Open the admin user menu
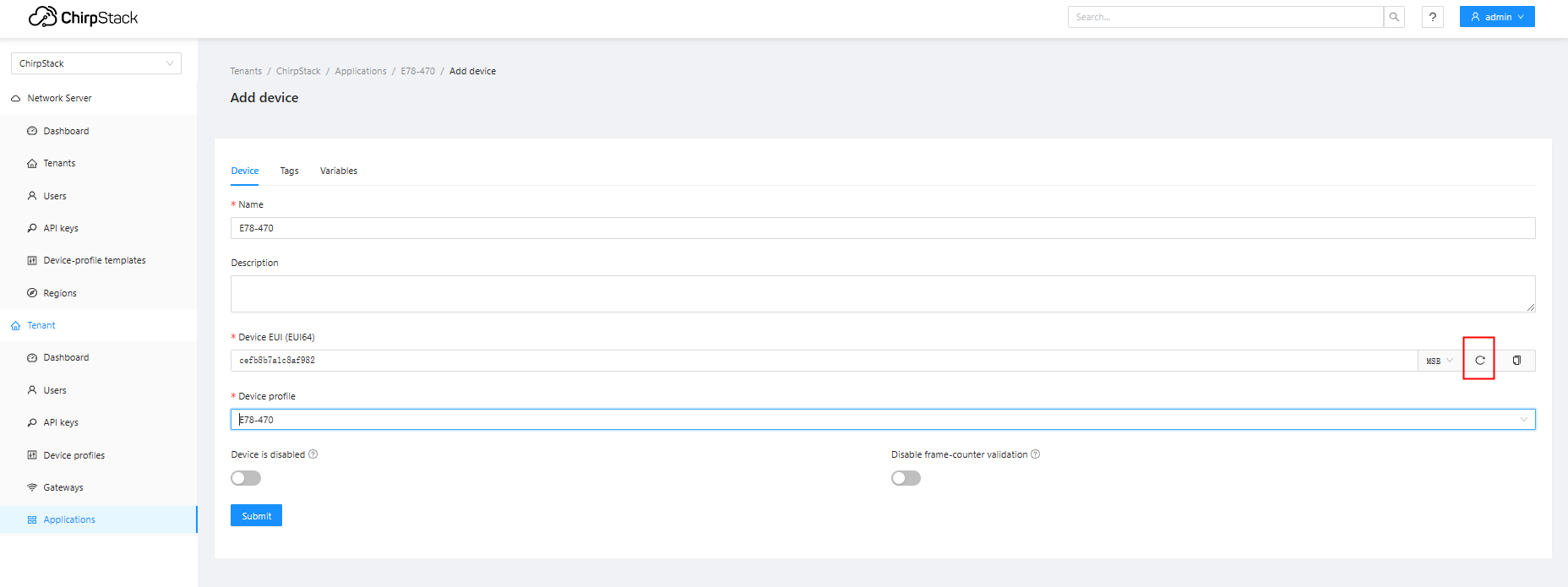The image size is (1568, 587). click(1496, 17)
